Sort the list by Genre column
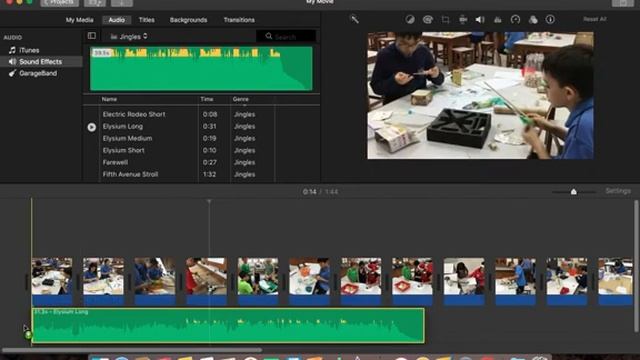Image resolution: width=640 pixels, height=360 pixels. coord(240,99)
